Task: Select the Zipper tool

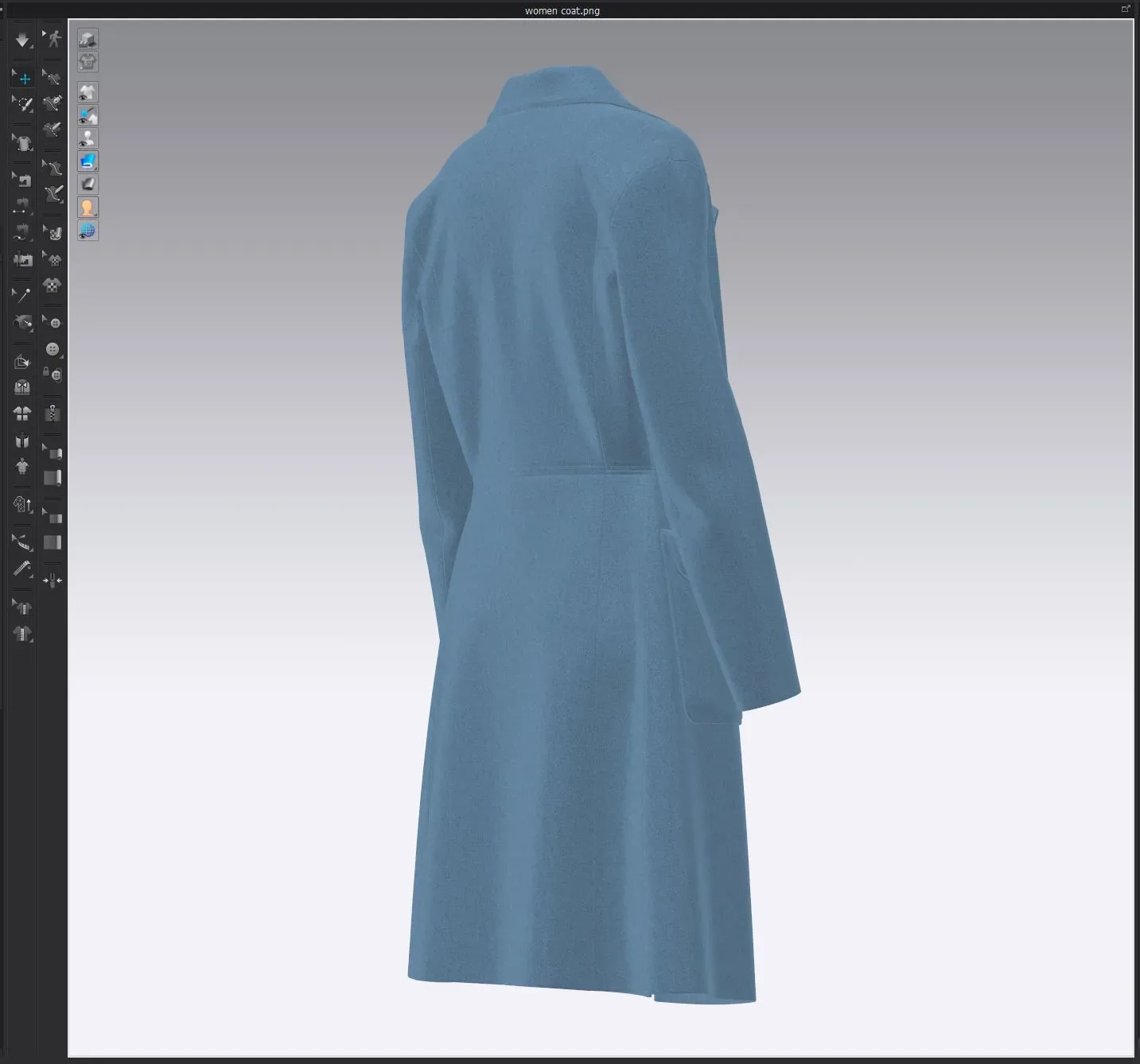Action: [53, 414]
